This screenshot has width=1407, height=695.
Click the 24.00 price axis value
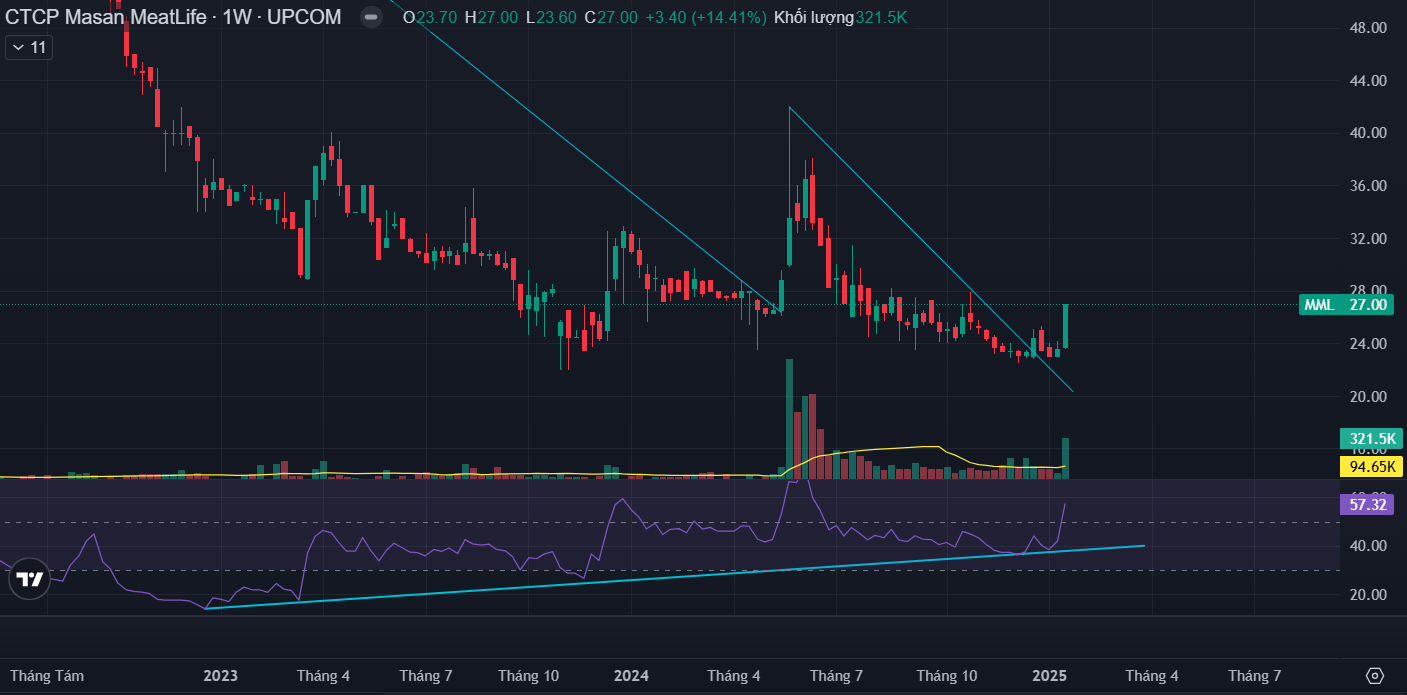[1366, 344]
